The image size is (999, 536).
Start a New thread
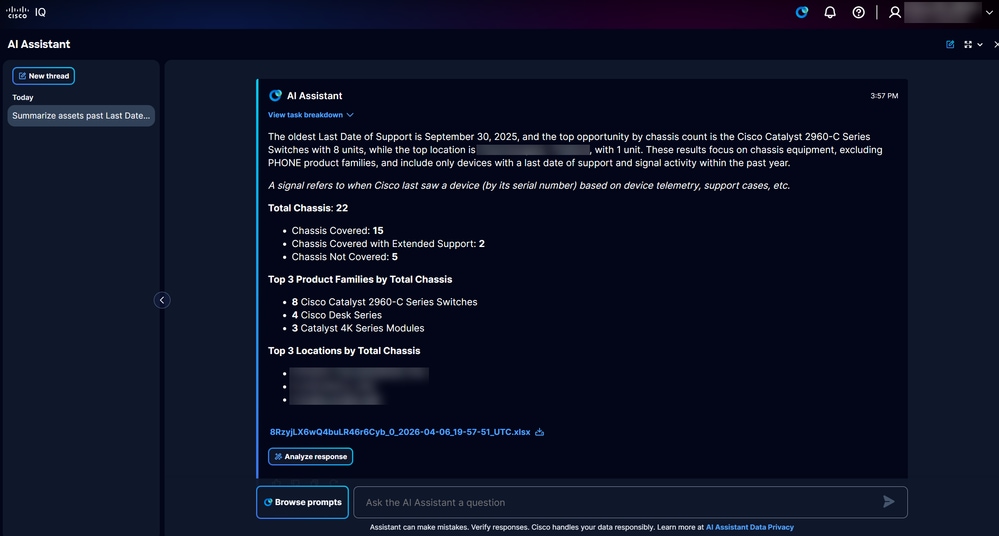pos(43,76)
